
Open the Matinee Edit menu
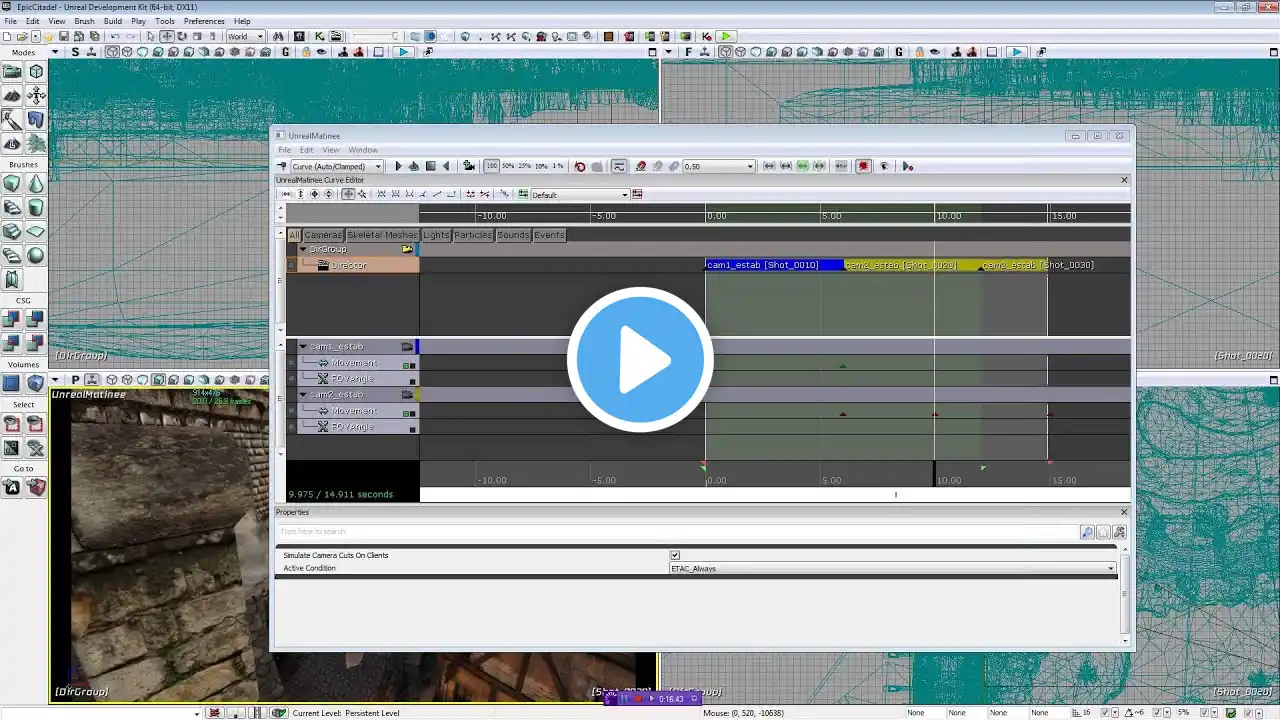tap(306, 150)
